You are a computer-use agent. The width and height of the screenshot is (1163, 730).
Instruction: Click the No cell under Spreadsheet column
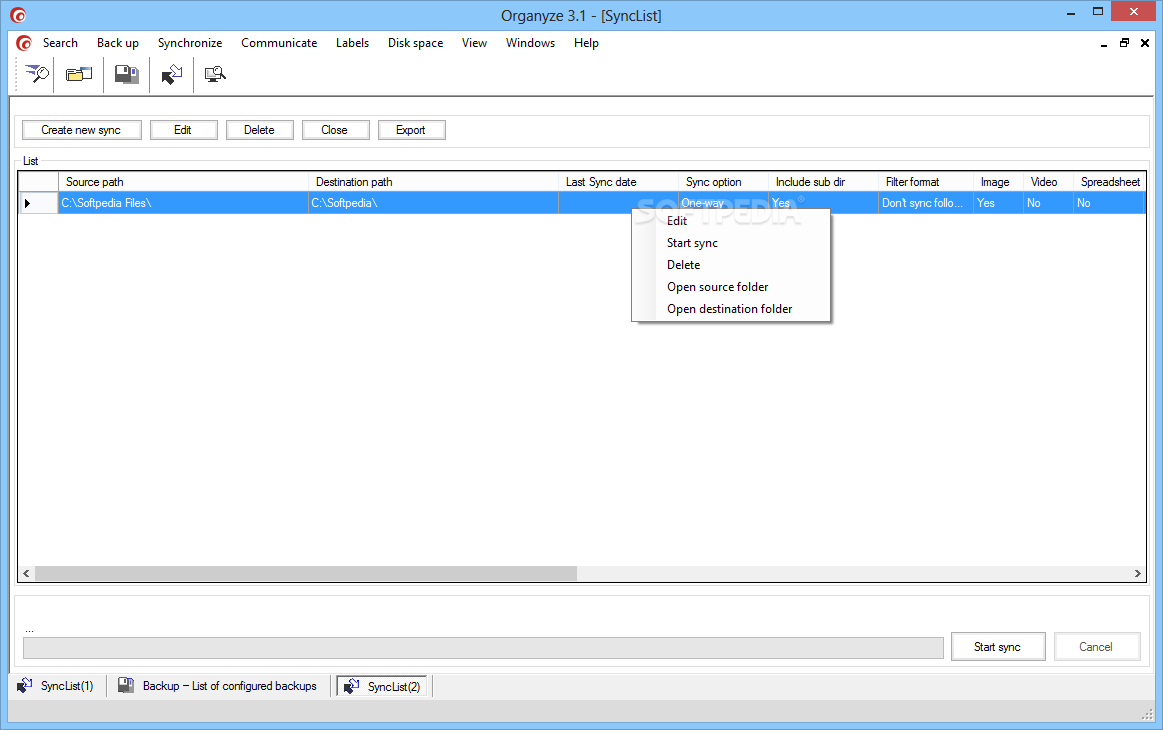pyautogui.click(x=1110, y=203)
